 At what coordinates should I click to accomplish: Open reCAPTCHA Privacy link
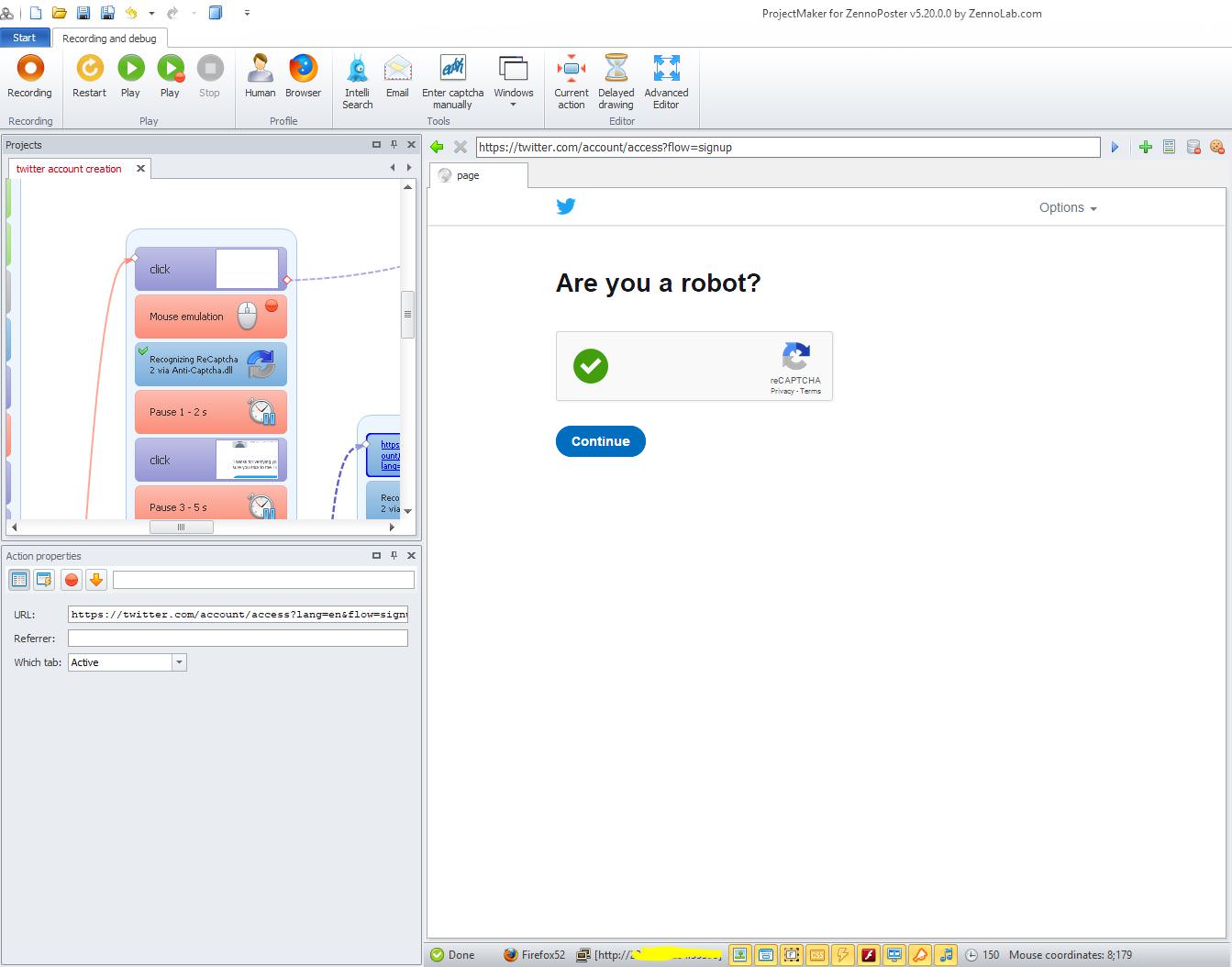point(782,391)
